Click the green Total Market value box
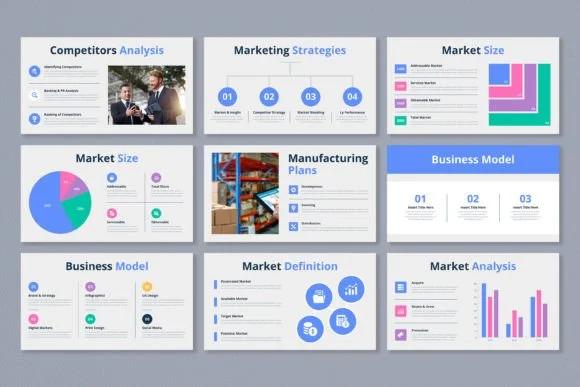The width and height of the screenshot is (580, 387). pos(401,121)
